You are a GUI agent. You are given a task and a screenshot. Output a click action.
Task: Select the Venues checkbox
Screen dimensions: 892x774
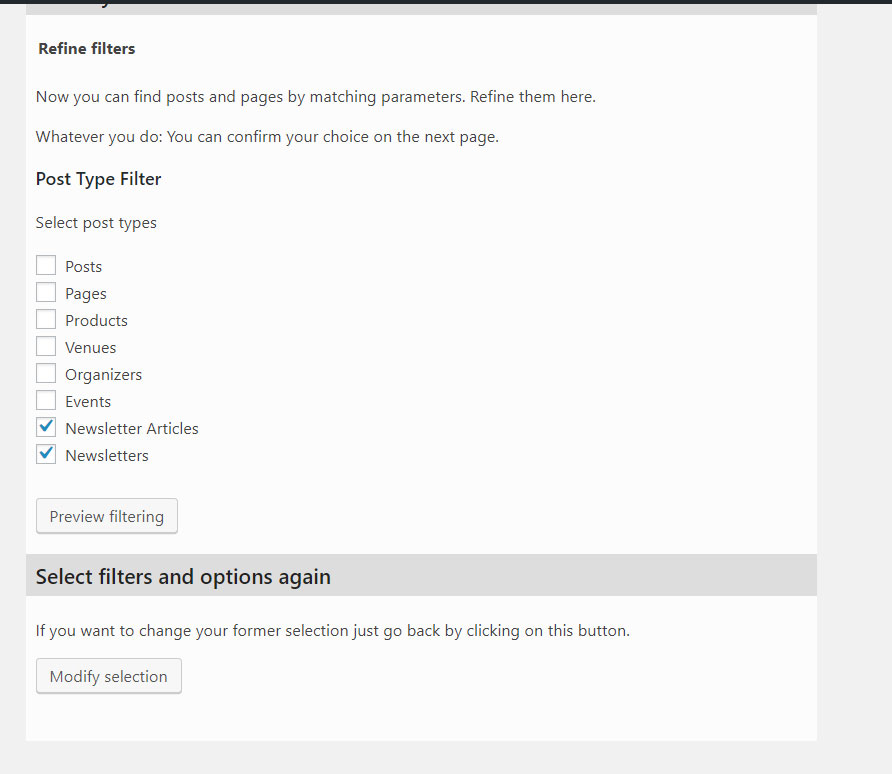(46, 346)
